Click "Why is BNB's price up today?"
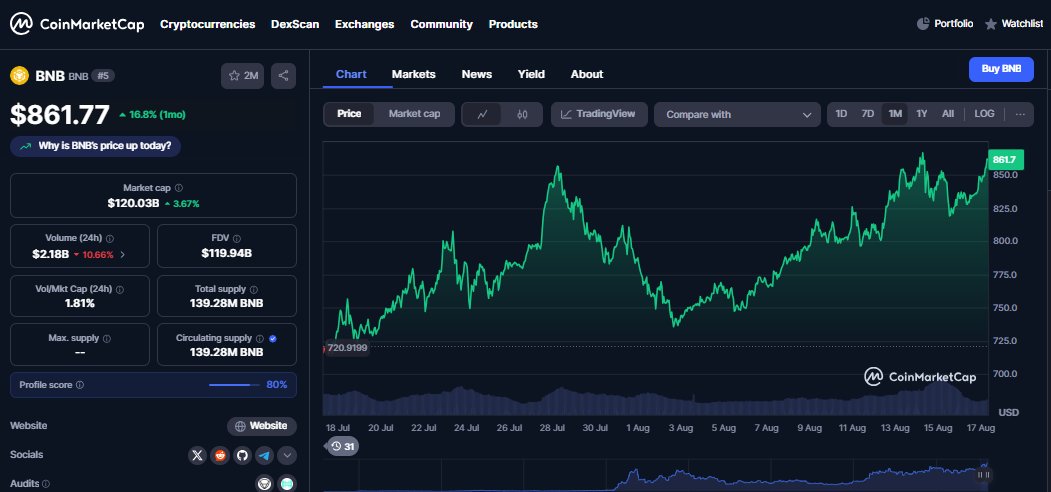Viewport: 1051px width, 492px height. pos(95,146)
